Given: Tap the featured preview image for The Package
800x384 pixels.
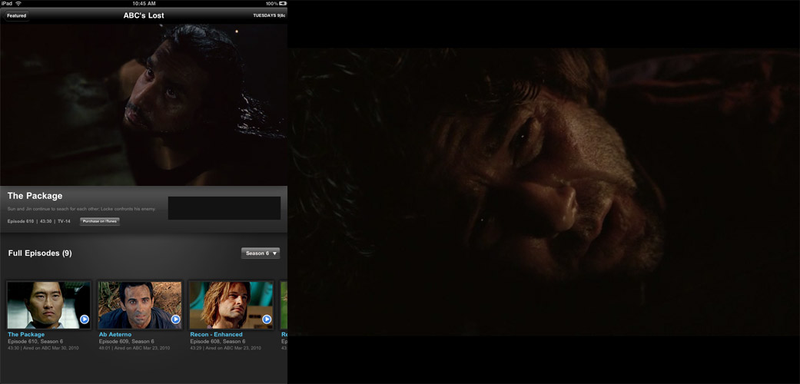Looking at the screenshot, I should click(143, 105).
